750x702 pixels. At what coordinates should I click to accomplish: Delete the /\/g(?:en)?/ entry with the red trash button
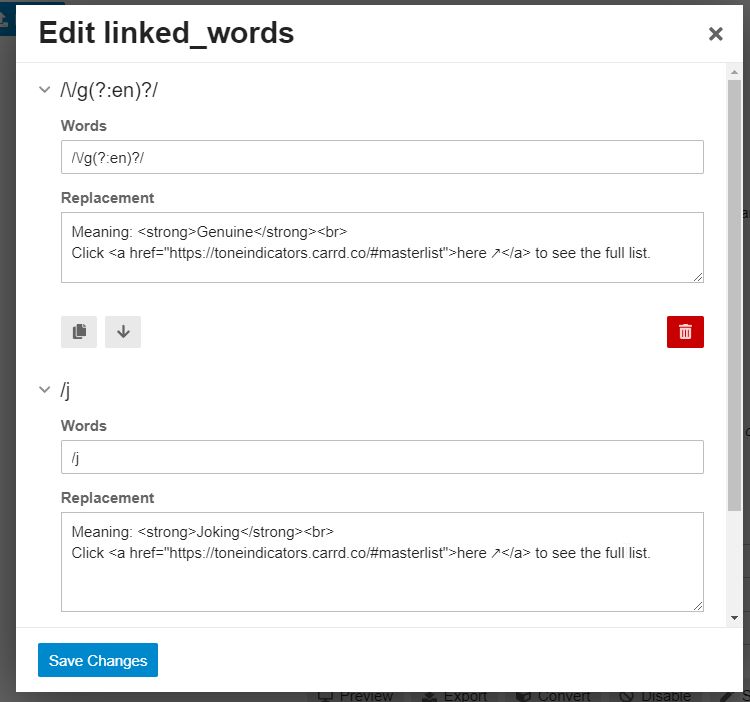(x=685, y=331)
